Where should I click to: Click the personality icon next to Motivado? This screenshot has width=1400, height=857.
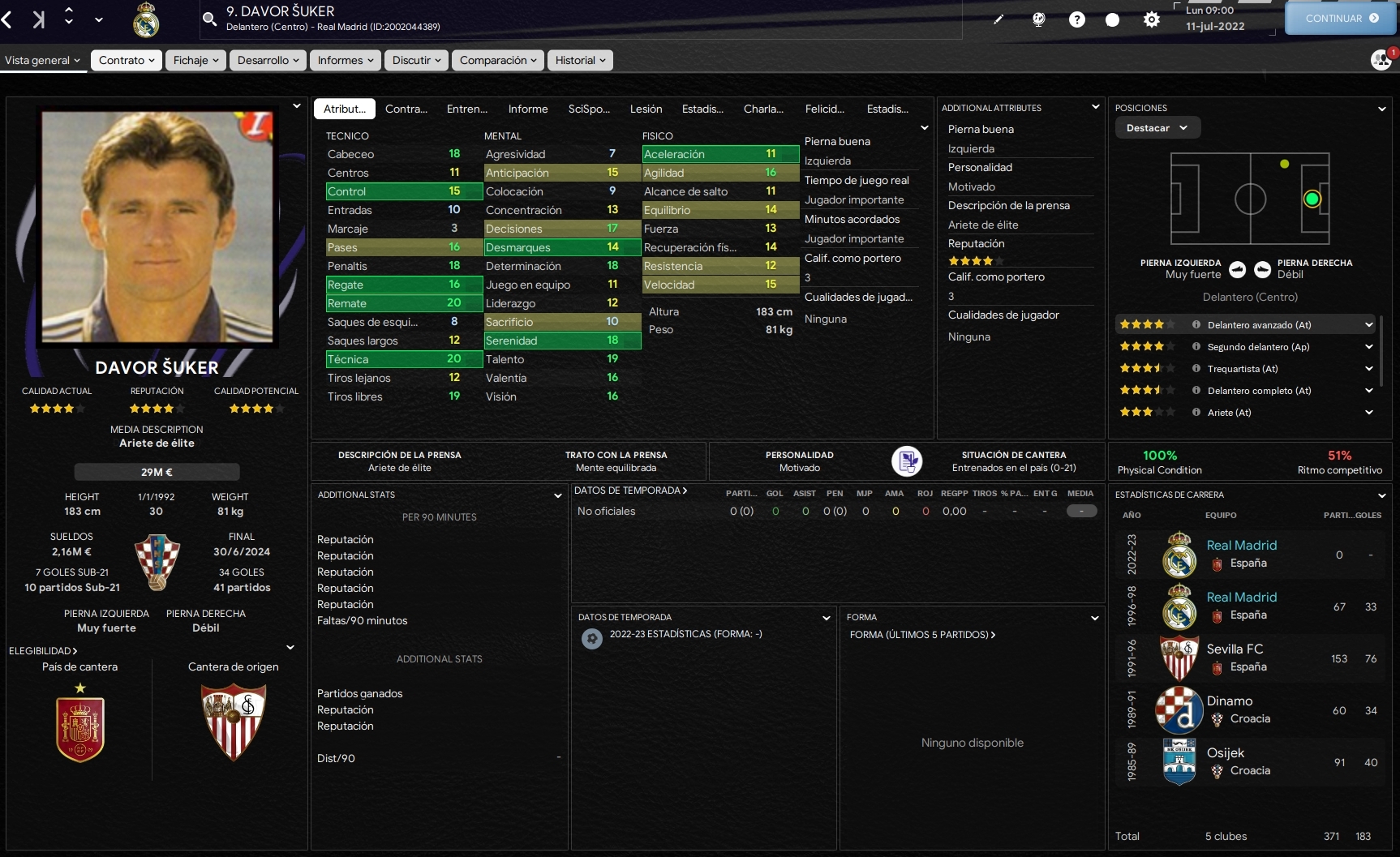click(x=907, y=461)
